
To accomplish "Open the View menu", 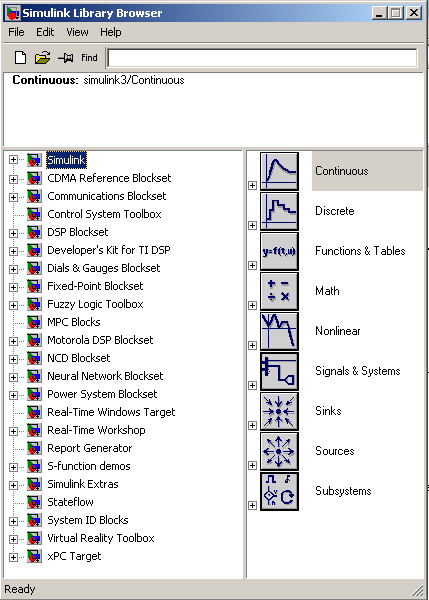I will (x=77, y=32).
